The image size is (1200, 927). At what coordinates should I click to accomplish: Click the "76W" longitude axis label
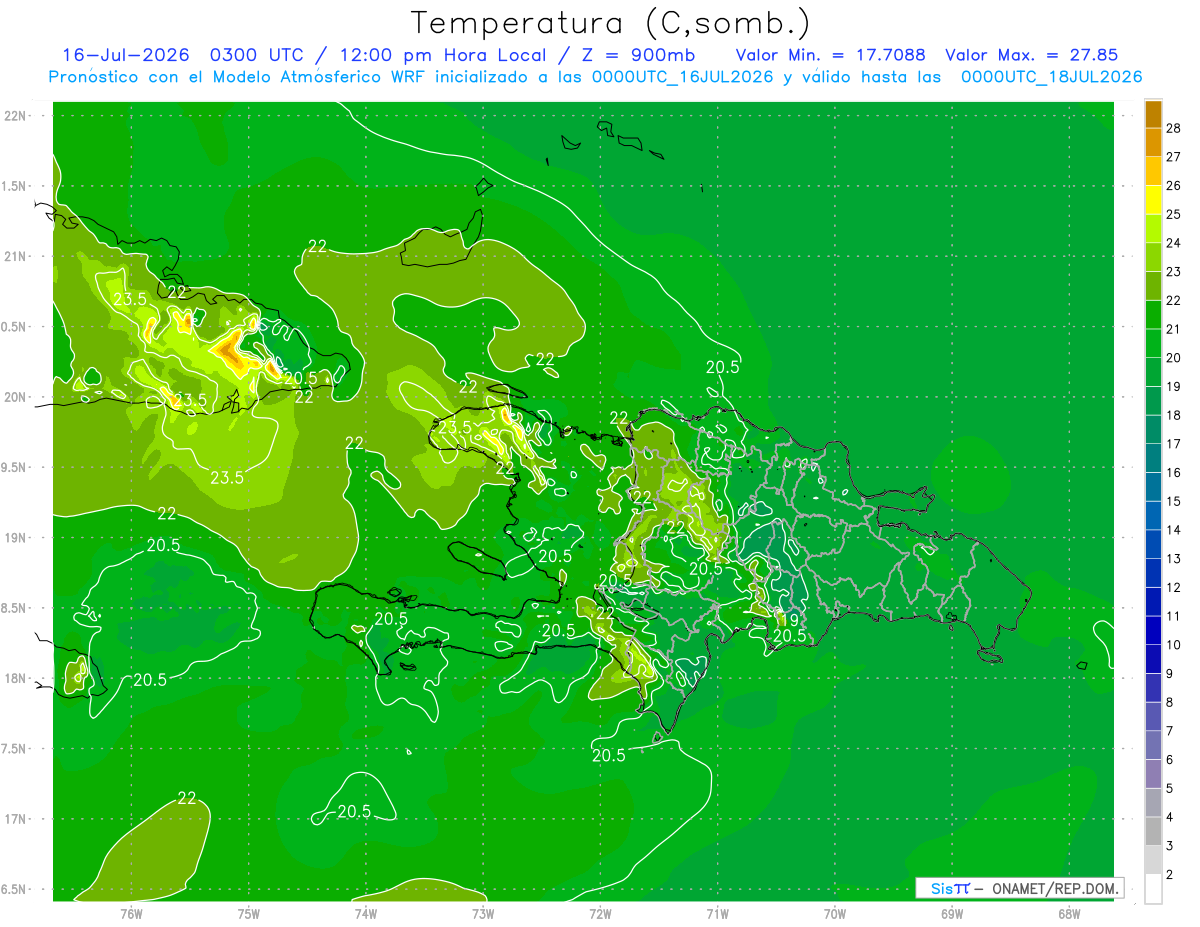(131, 914)
